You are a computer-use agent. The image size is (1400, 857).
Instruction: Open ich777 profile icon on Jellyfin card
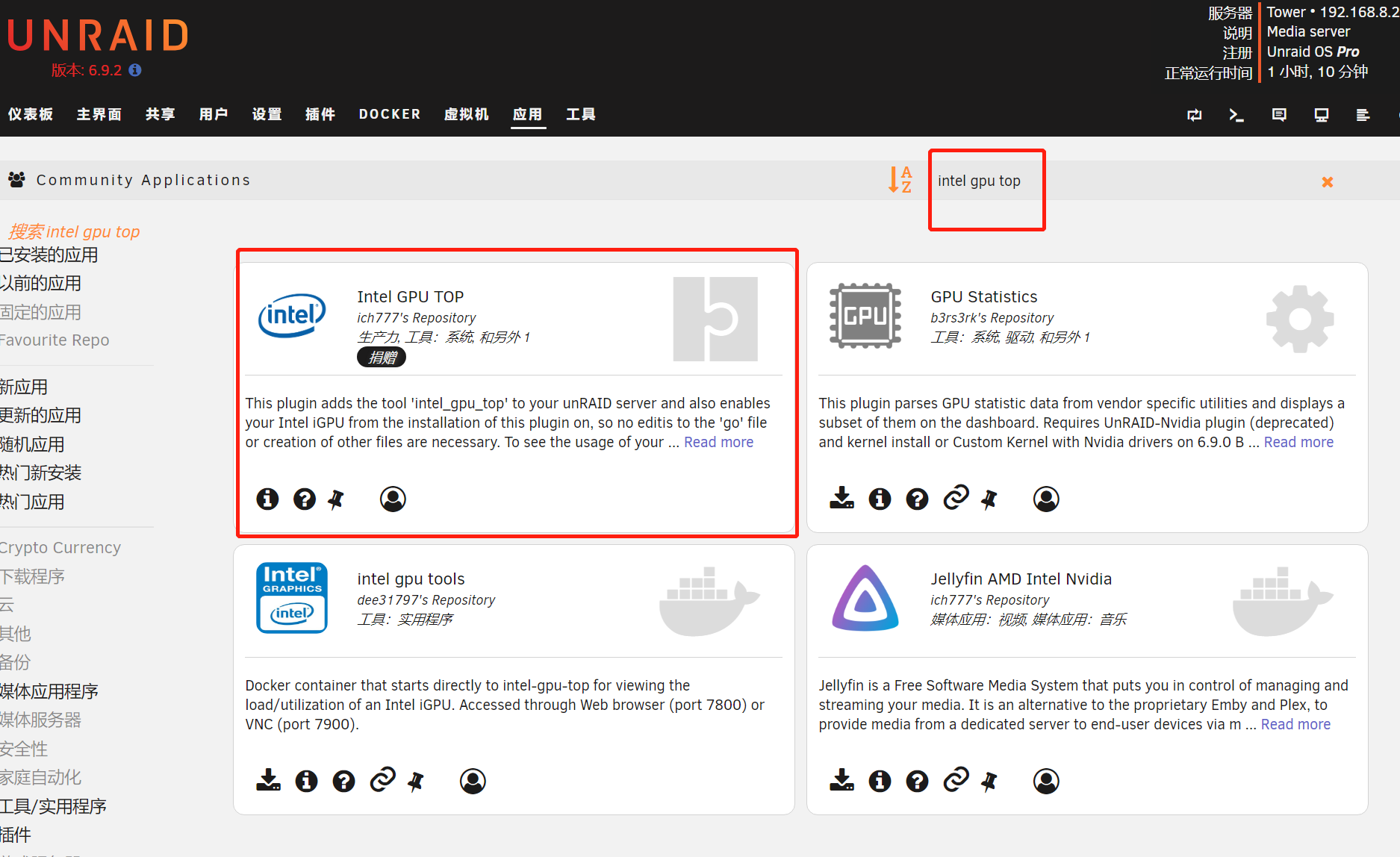point(1046,781)
